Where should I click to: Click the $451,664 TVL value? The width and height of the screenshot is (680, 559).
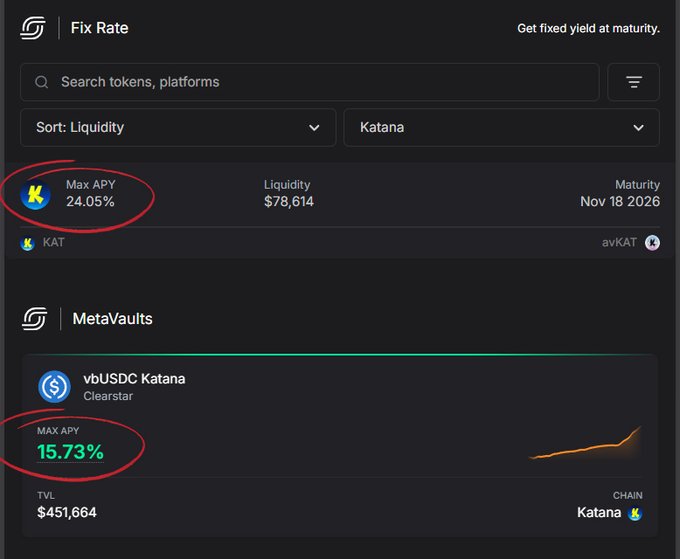pos(67,513)
